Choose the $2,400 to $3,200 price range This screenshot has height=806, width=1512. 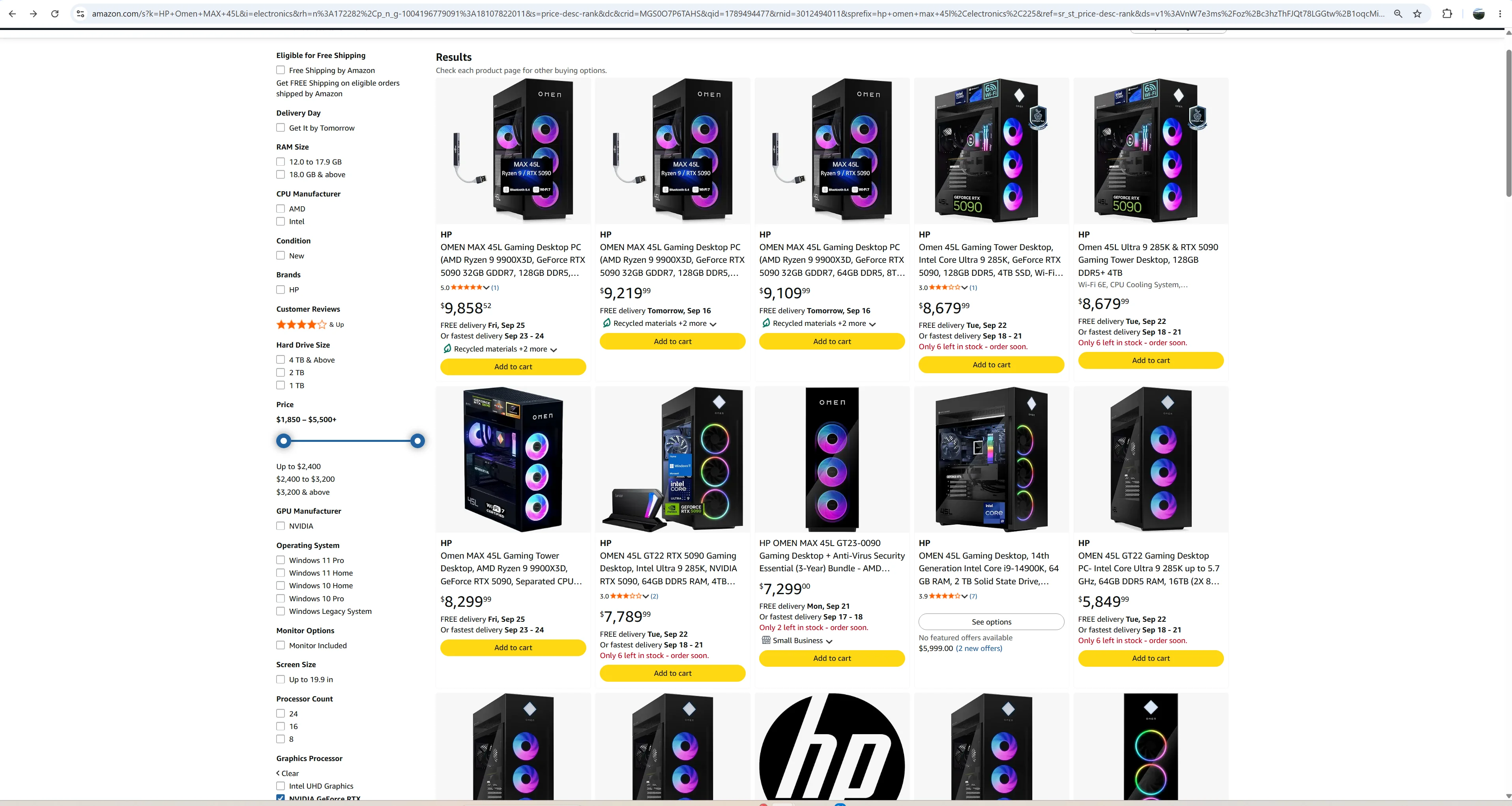pyautogui.click(x=306, y=480)
